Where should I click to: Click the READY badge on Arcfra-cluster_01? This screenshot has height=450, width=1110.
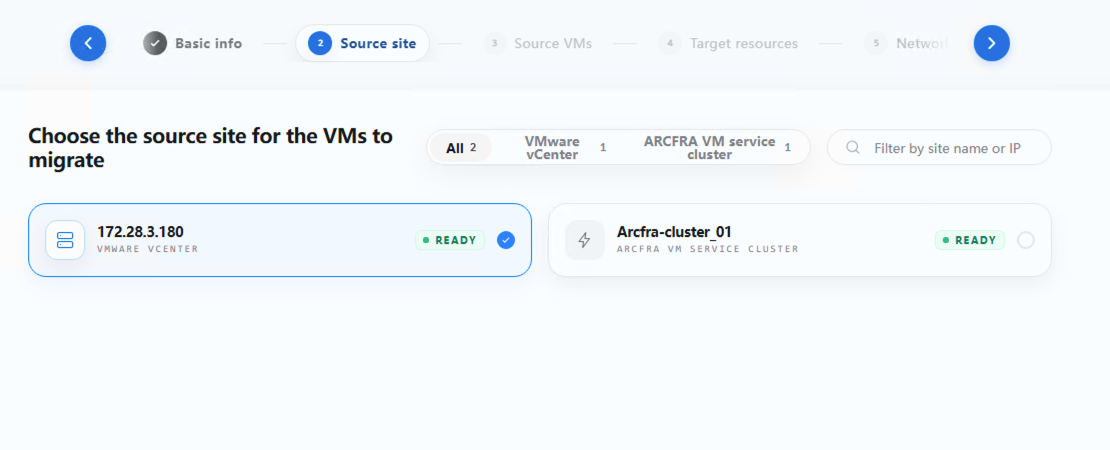coord(970,240)
